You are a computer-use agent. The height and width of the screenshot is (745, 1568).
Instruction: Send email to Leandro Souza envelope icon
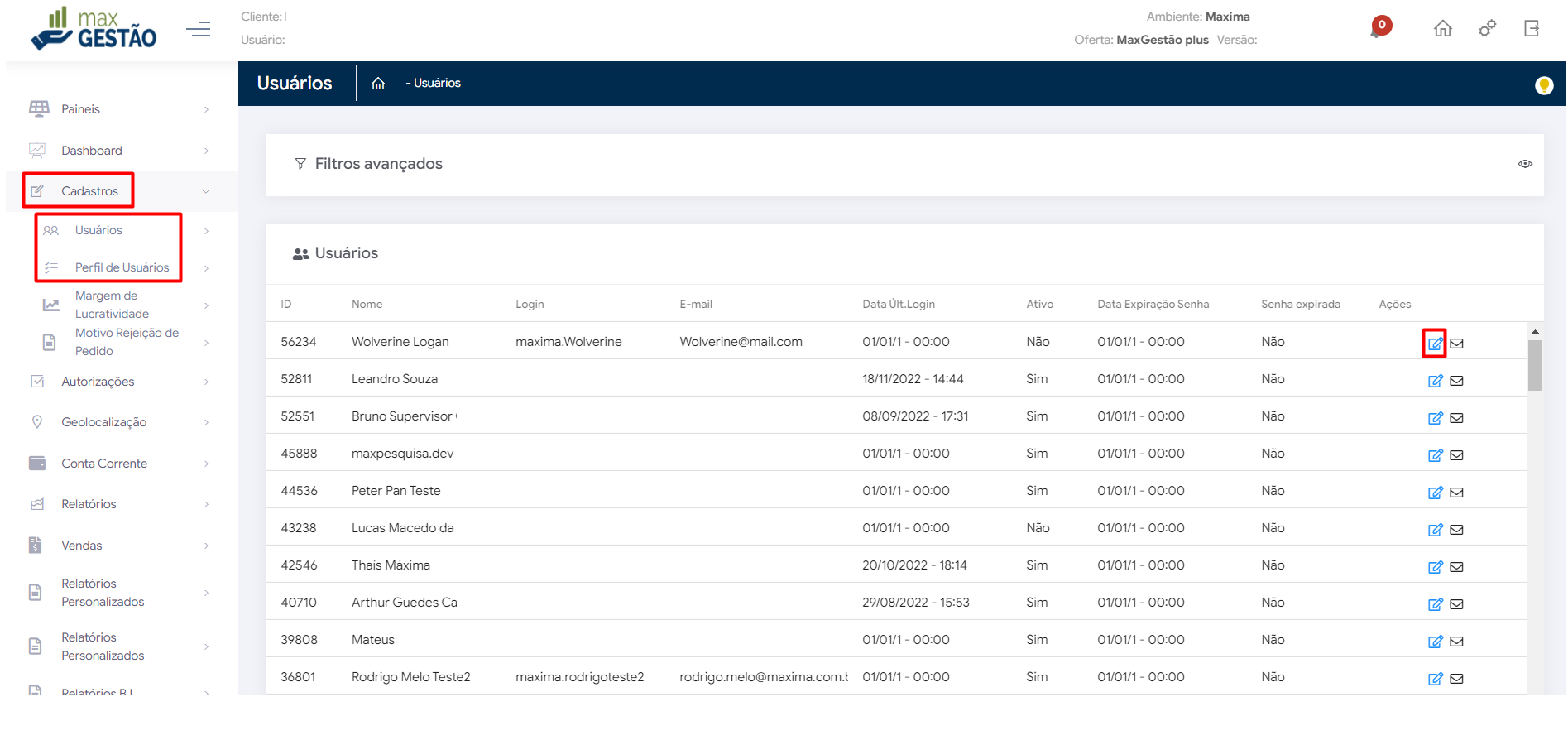(x=1457, y=381)
